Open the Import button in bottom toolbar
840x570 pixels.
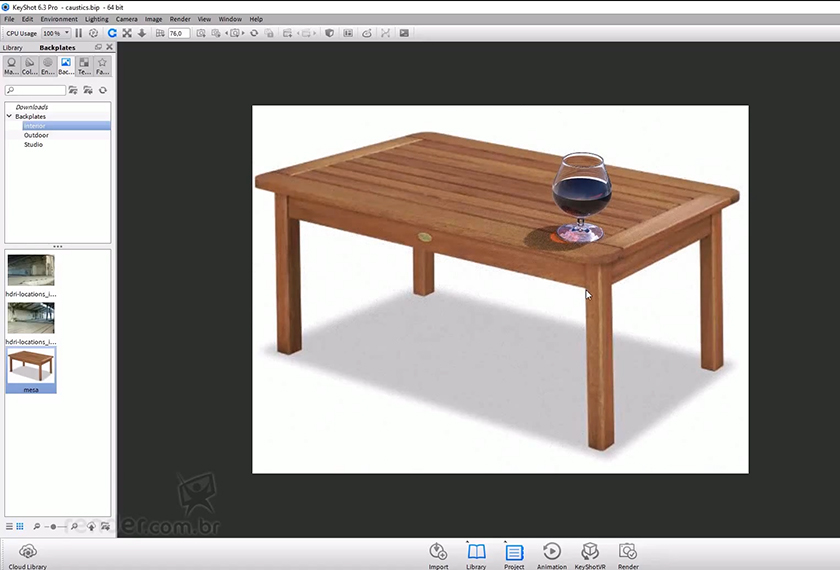[x=438, y=555]
